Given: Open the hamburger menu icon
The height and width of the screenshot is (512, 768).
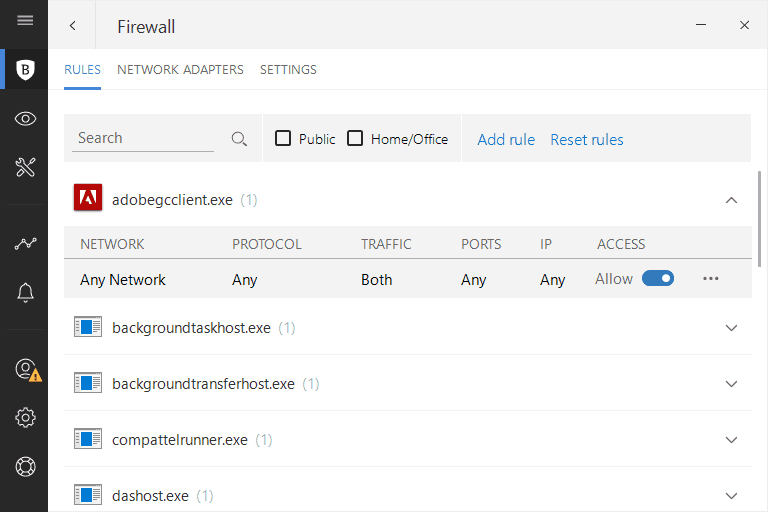Looking at the screenshot, I should (x=25, y=20).
